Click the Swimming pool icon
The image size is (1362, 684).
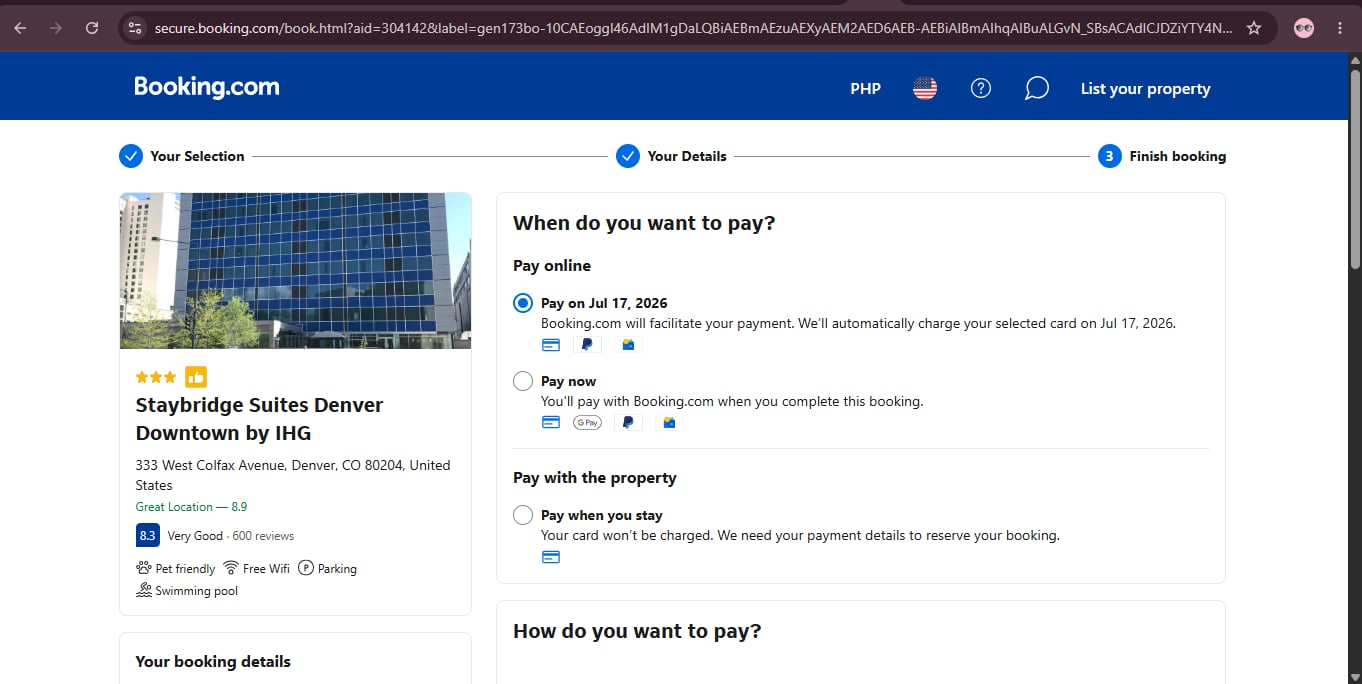click(144, 590)
